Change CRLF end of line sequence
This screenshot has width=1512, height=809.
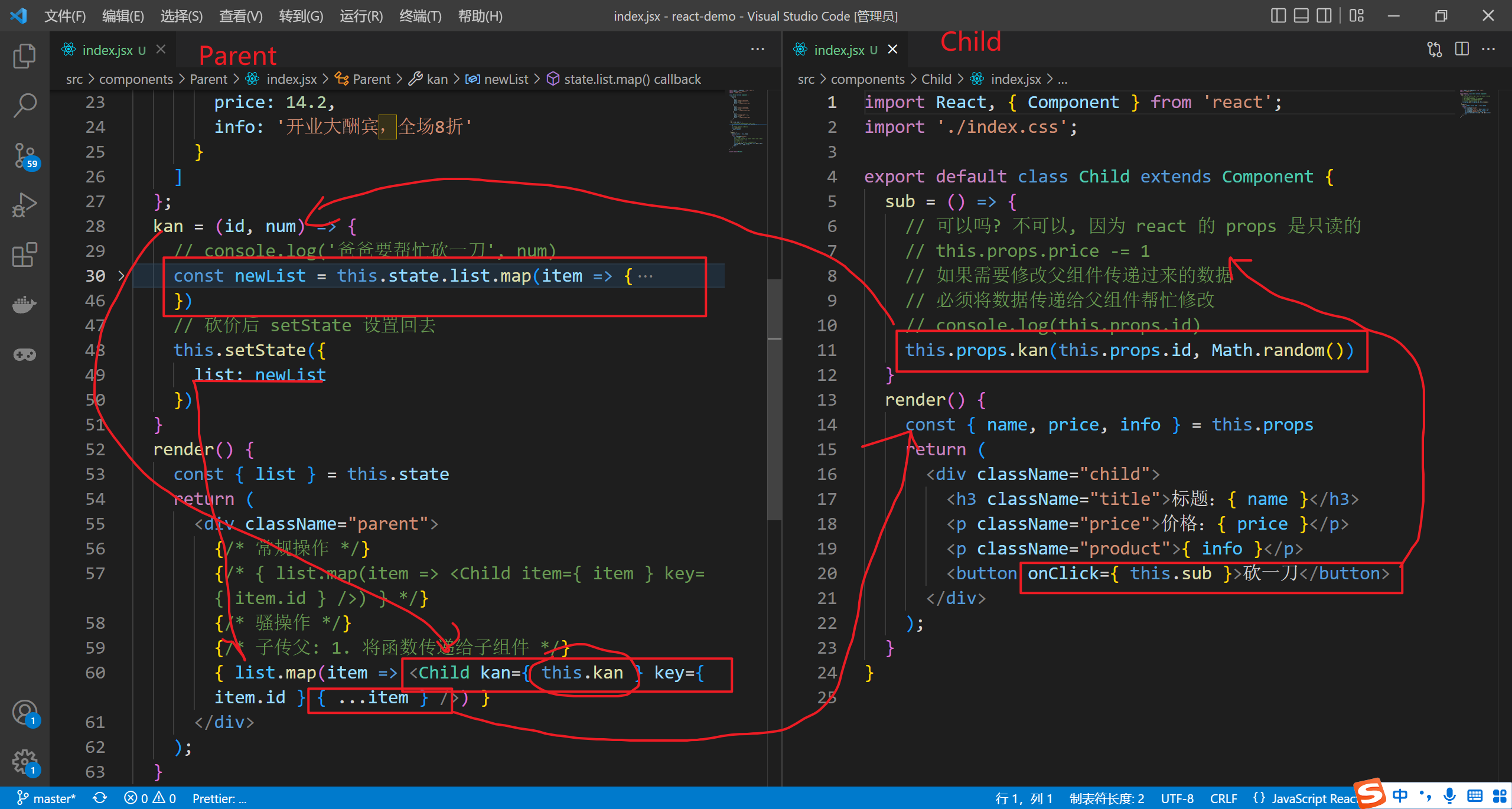click(x=1223, y=798)
